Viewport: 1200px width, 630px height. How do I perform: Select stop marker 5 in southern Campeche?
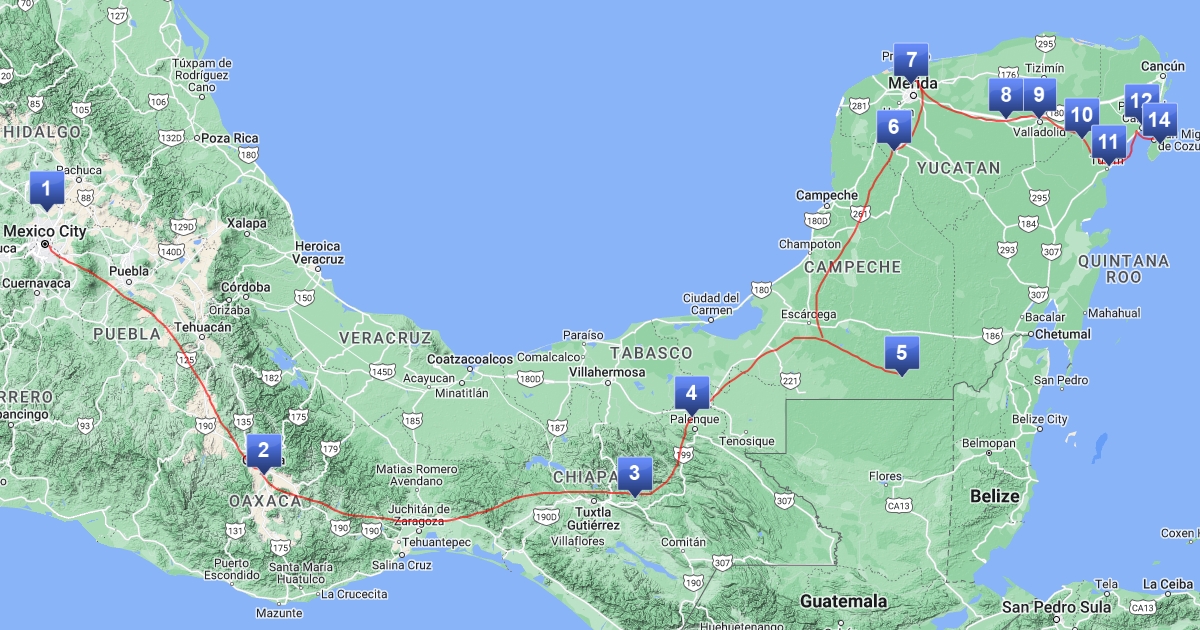click(901, 353)
